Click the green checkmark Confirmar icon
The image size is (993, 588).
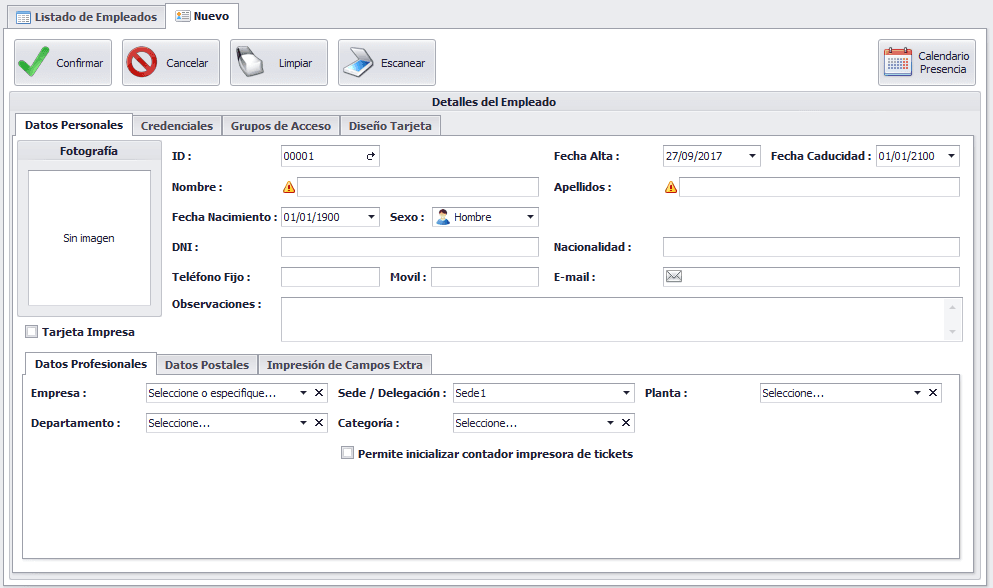[34, 62]
